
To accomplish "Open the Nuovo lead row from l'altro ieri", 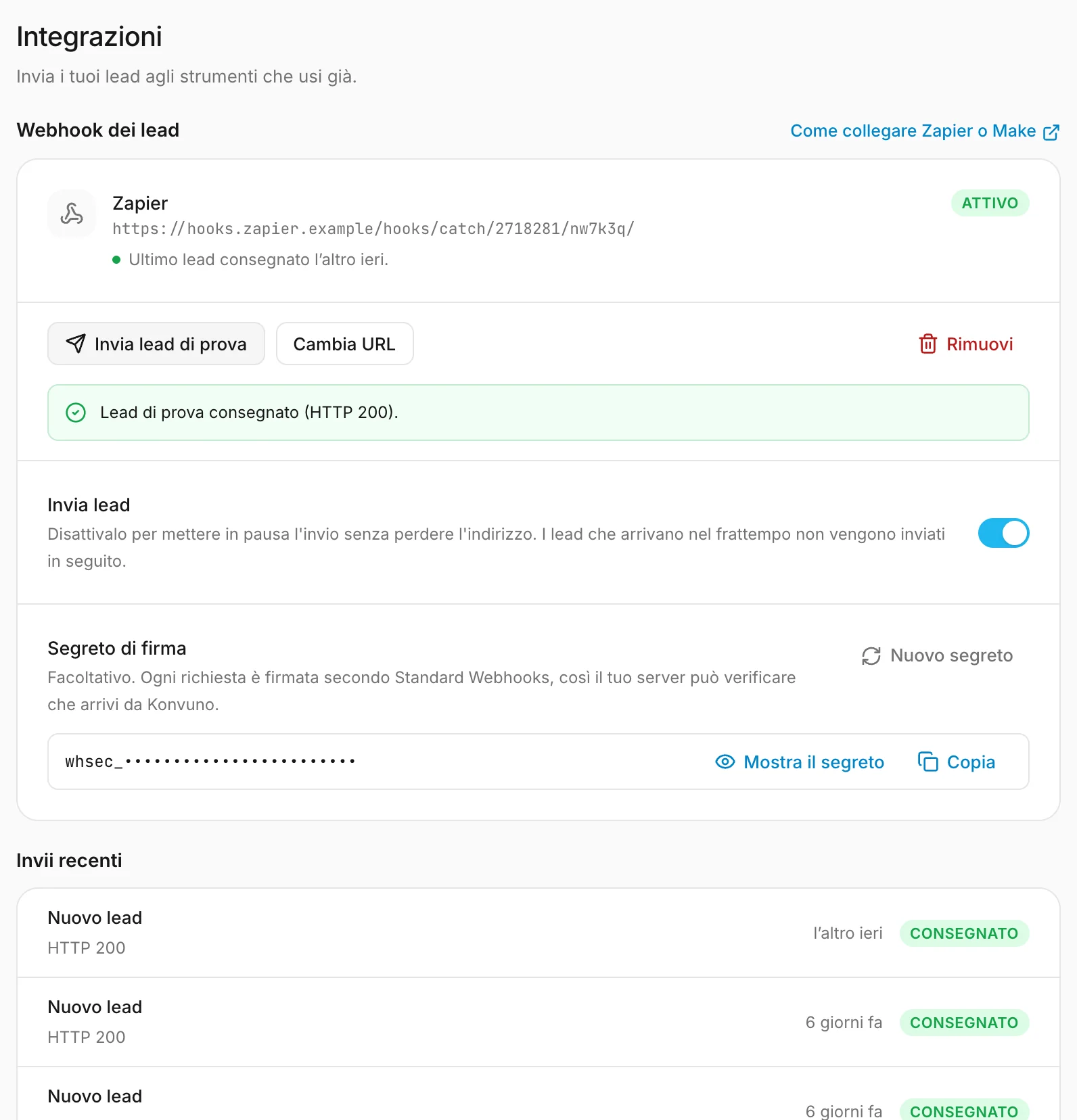I will tap(538, 933).
